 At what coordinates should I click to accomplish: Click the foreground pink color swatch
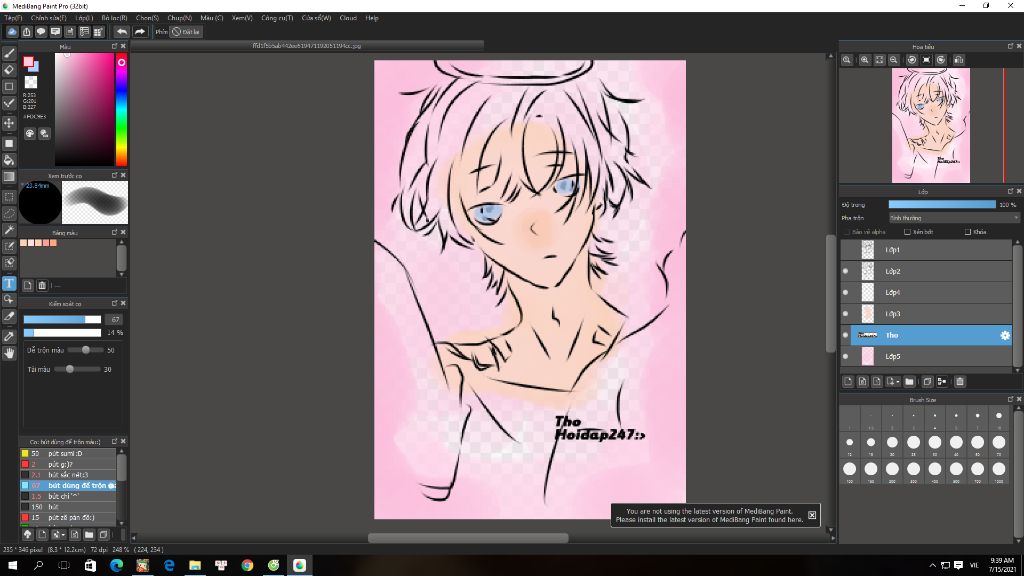point(28,61)
